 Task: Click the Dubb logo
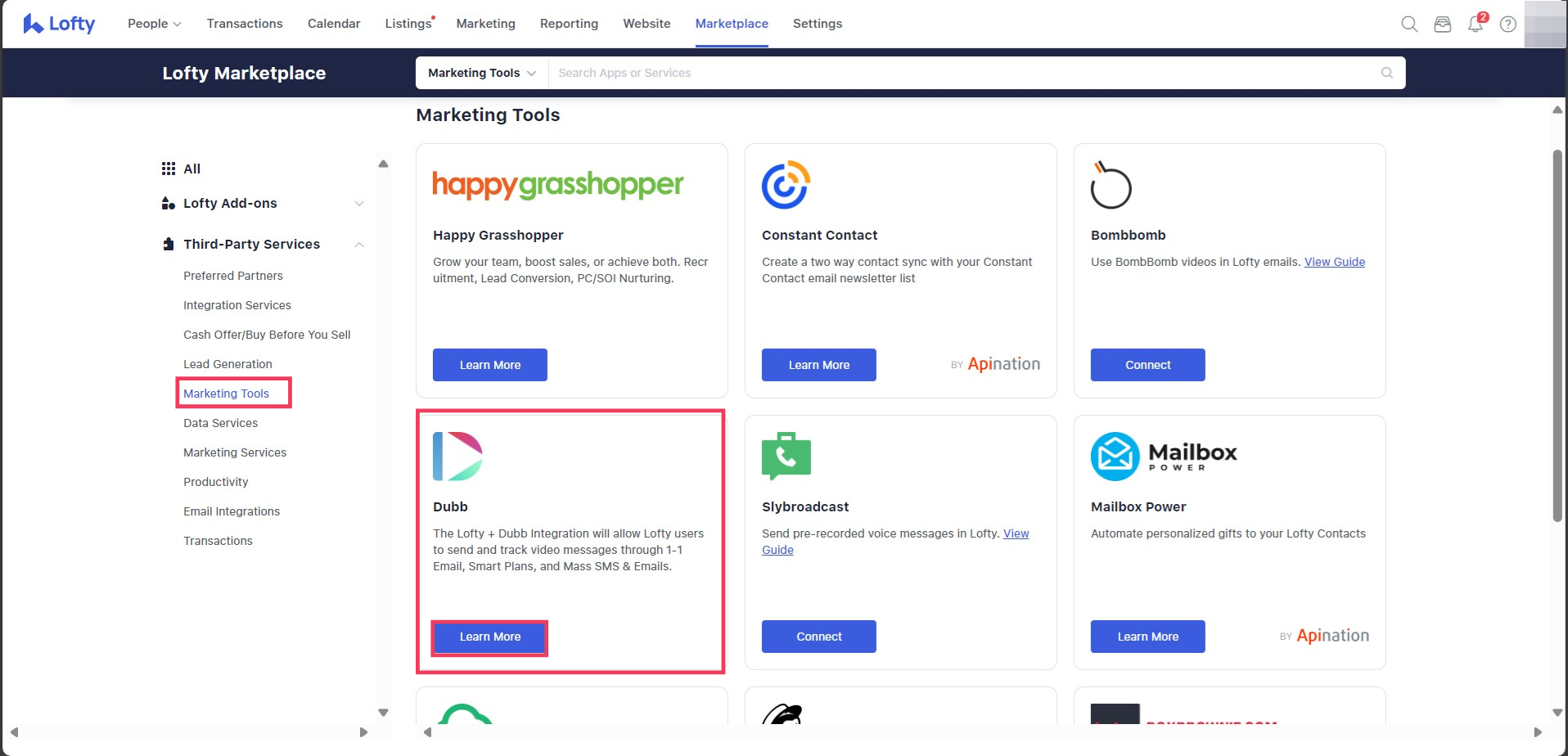tap(457, 457)
